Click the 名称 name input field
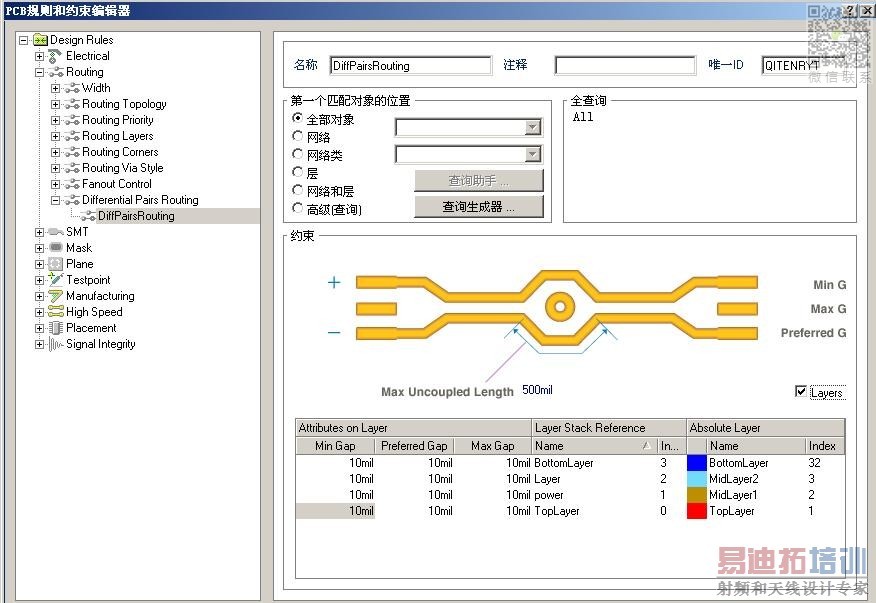 411,65
